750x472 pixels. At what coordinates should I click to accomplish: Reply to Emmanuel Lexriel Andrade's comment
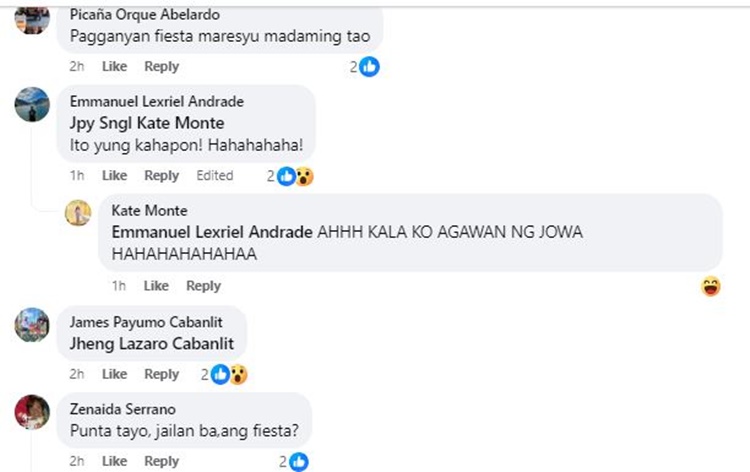162,176
